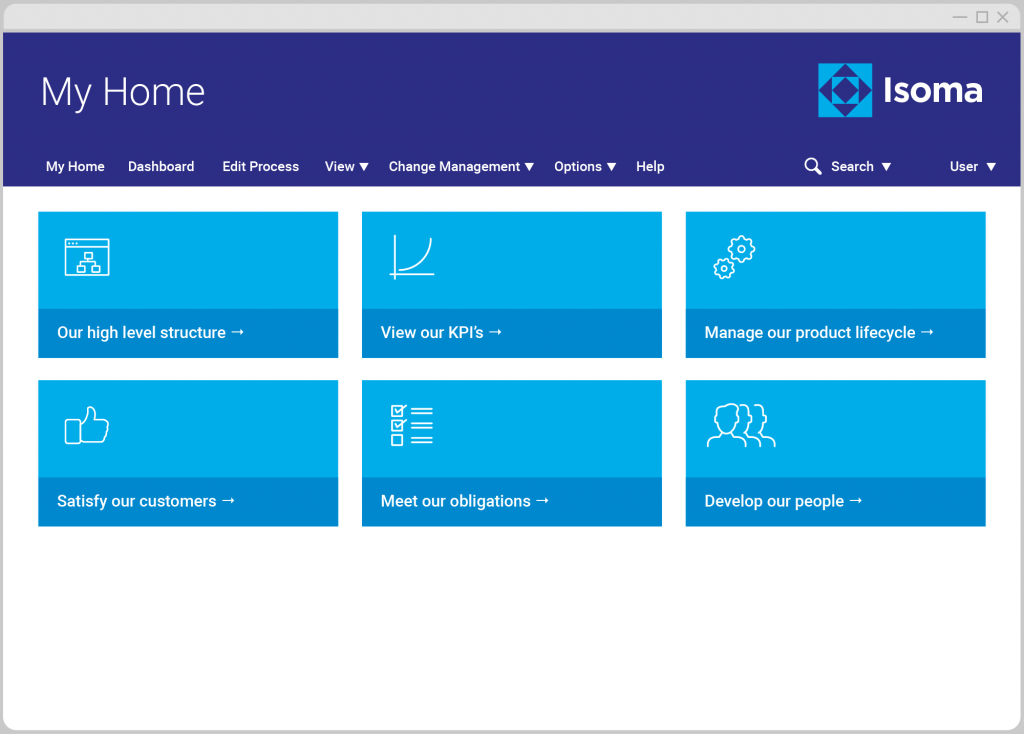Click the thumbs up customers icon
Viewport: 1024px width, 734px height.
pyautogui.click(x=87, y=425)
